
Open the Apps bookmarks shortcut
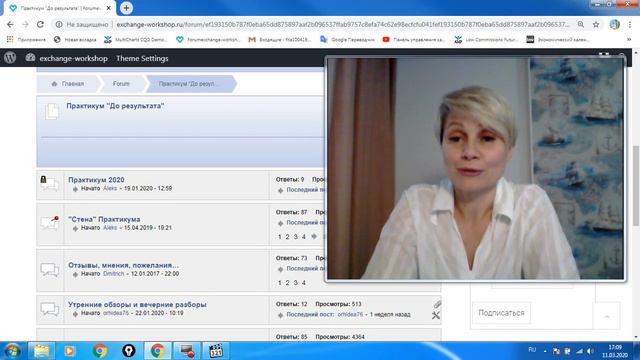[27, 40]
